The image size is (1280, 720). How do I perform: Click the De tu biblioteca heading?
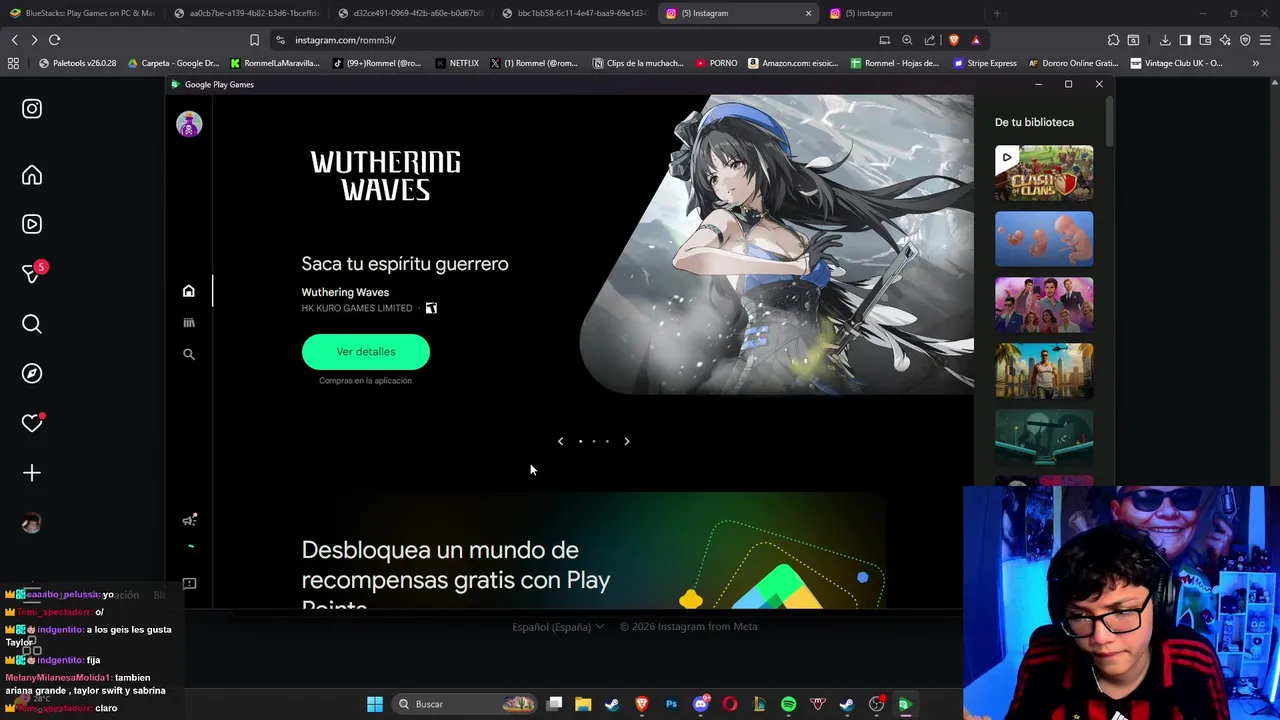(1034, 122)
